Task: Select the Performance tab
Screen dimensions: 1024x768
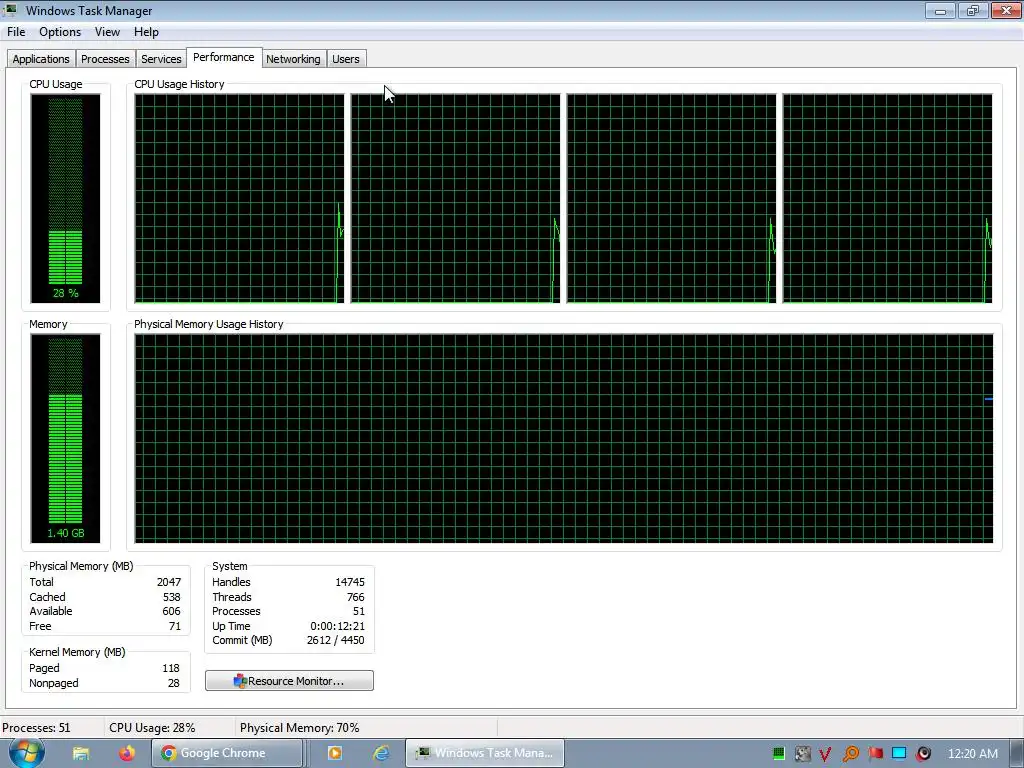Action: point(224,57)
